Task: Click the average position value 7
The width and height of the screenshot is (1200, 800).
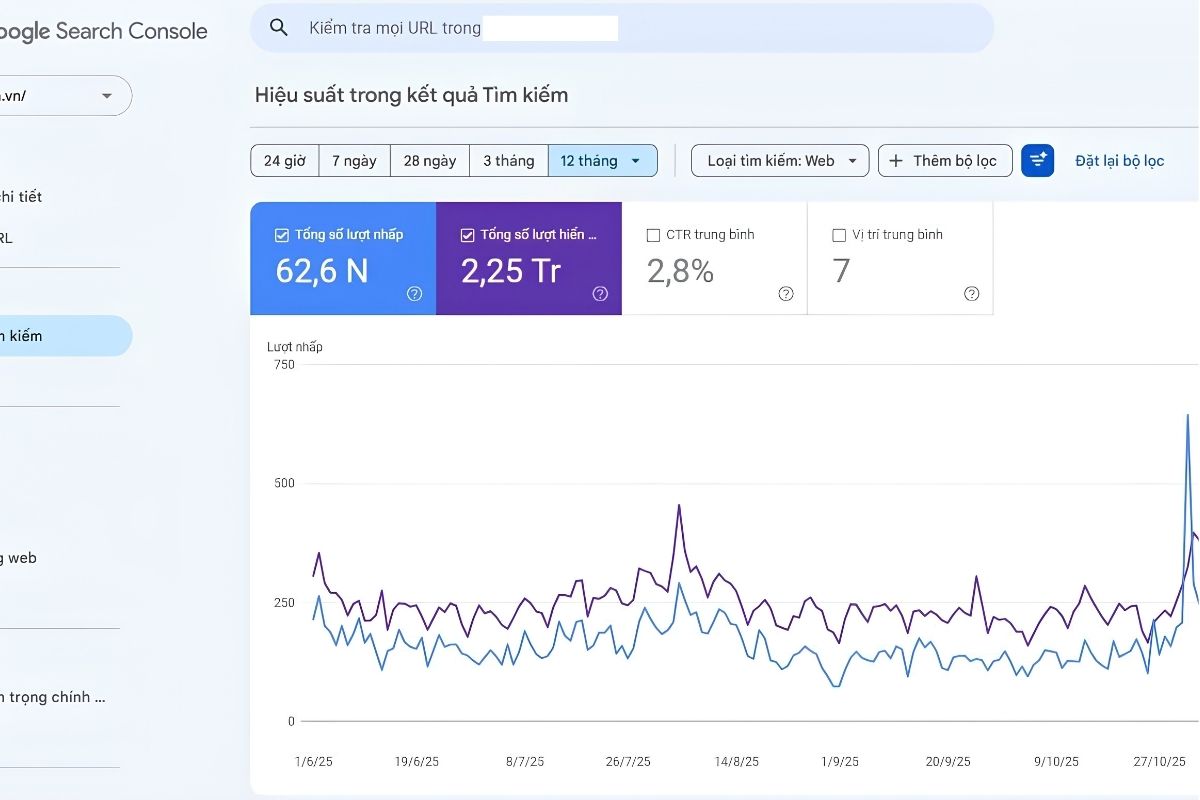Action: (x=841, y=270)
